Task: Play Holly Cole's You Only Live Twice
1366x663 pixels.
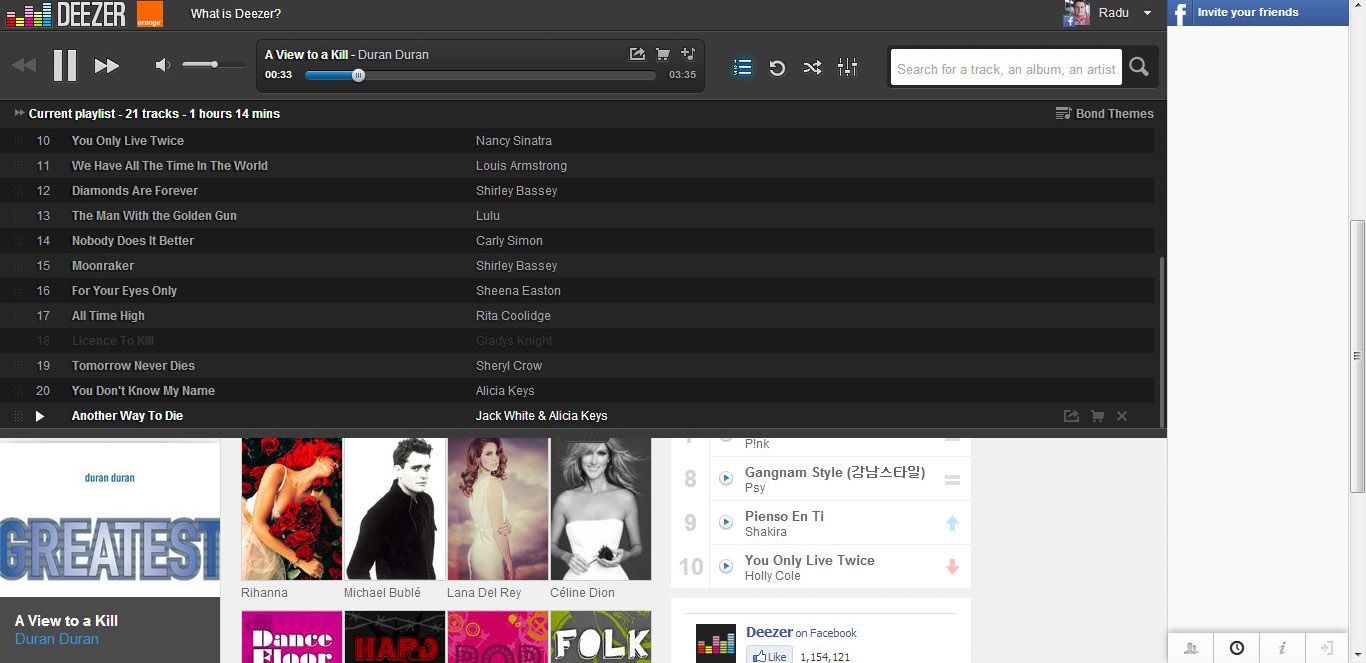Action: (726, 567)
